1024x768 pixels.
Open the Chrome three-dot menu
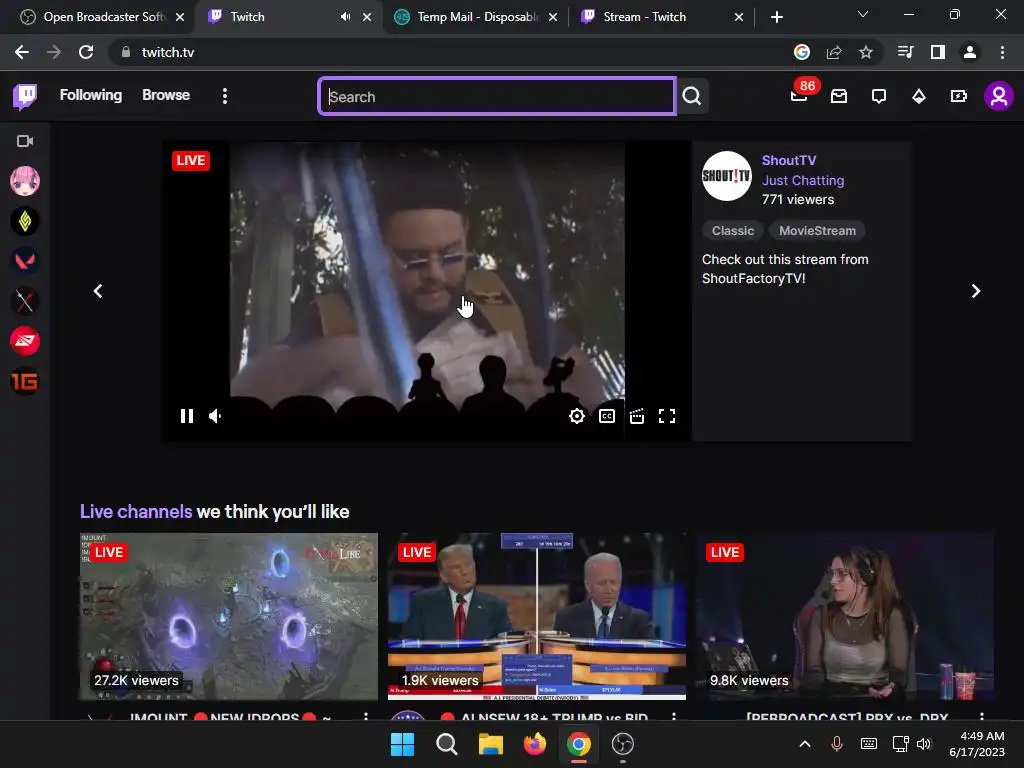click(1002, 52)
